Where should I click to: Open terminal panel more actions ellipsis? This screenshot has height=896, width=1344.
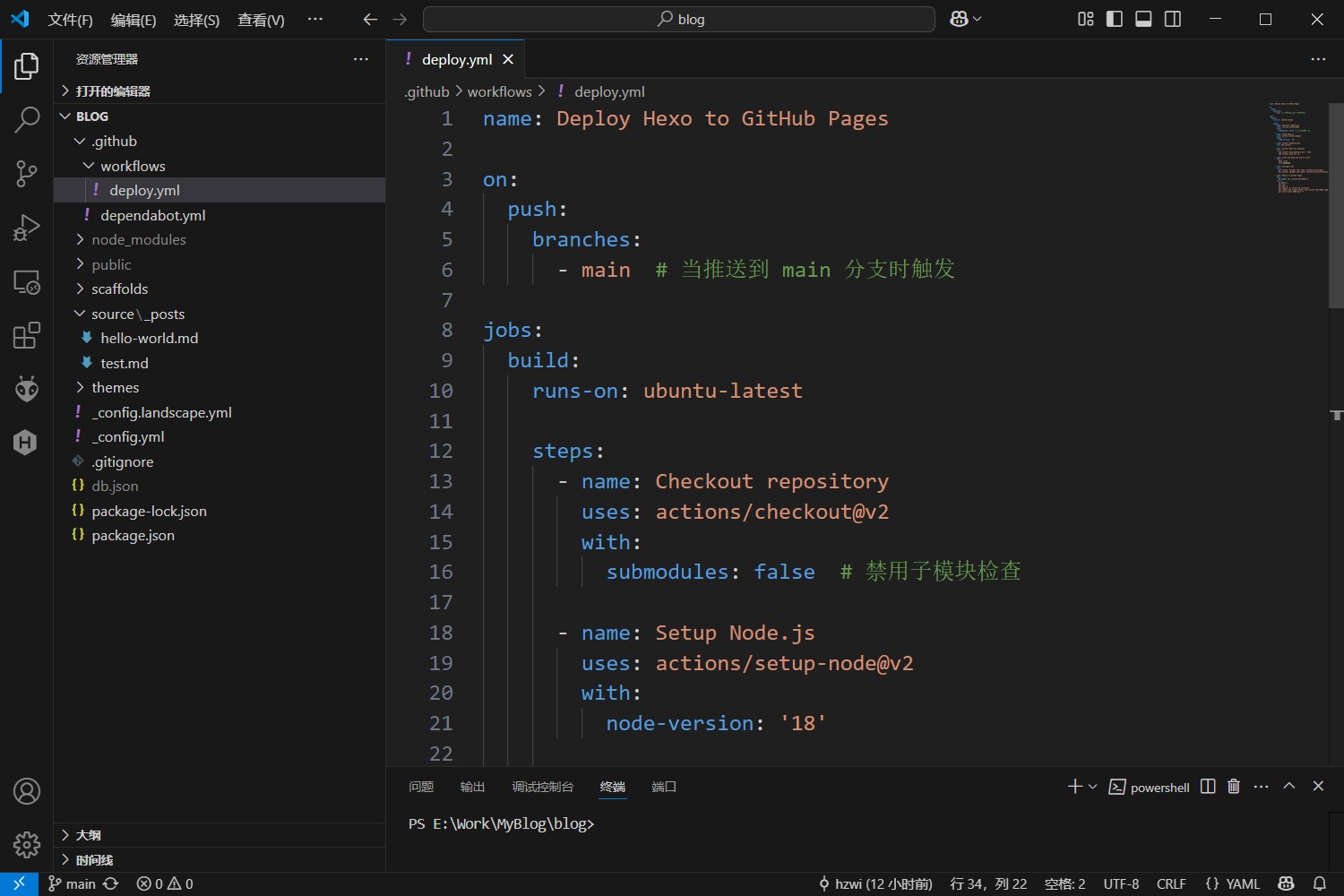1262,786
